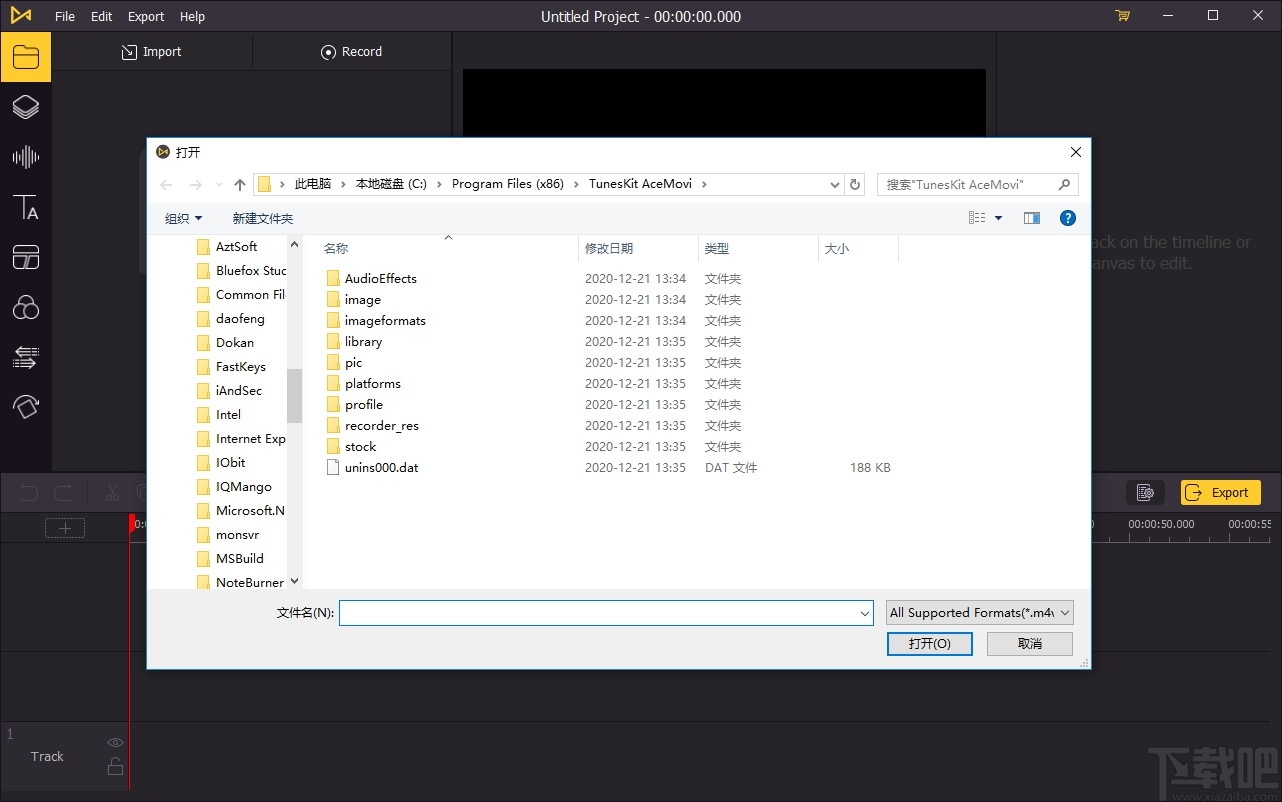Open project settings beside the Export button
This screenshot has width=1282, height=802.
coord(1145,492)
